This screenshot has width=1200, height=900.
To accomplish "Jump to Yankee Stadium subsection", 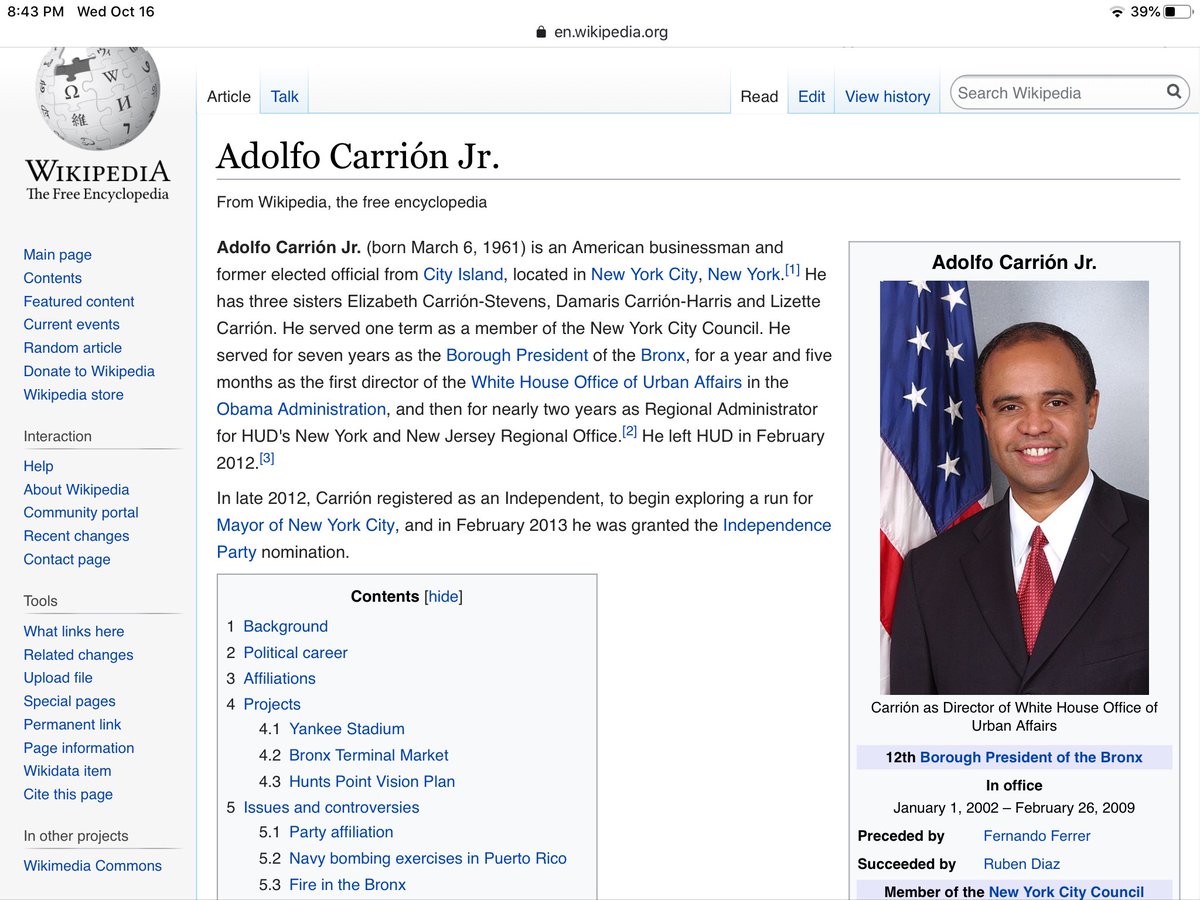I will [346, 729].
